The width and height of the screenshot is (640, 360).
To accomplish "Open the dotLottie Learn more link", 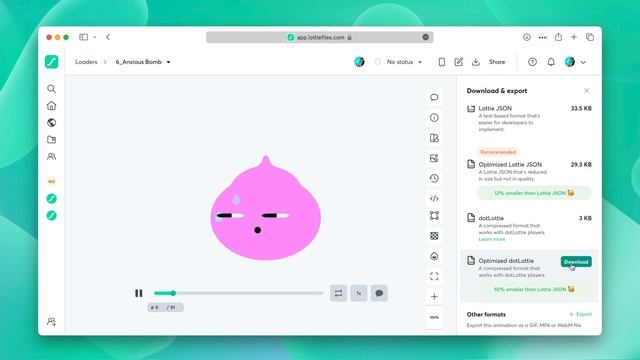I will click(492, 239).
